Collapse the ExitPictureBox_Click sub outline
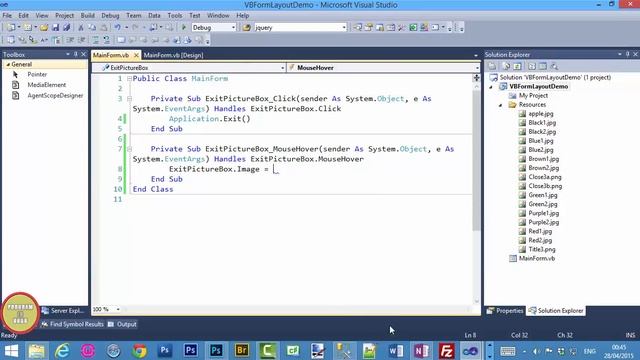 click(x=129, y=98)
